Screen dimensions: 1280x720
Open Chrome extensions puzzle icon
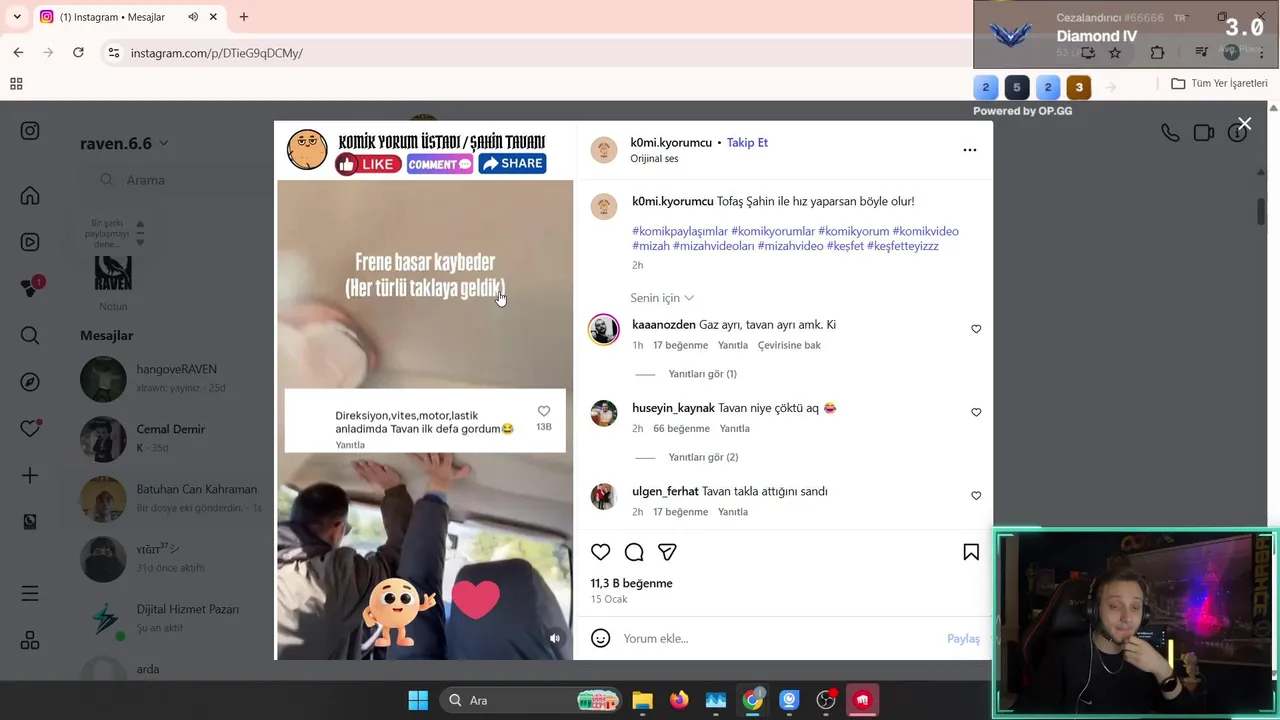point(1157,52)
